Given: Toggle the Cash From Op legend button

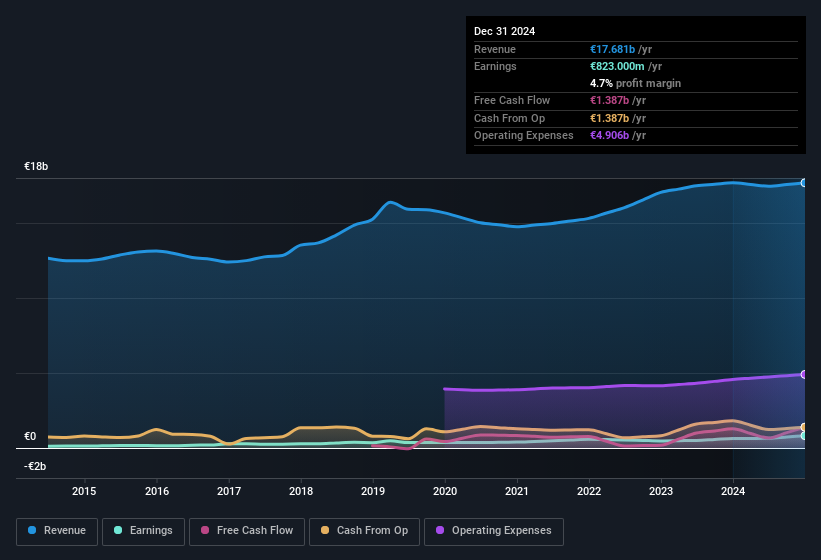Looking at the screenshot, I should 364,531.
